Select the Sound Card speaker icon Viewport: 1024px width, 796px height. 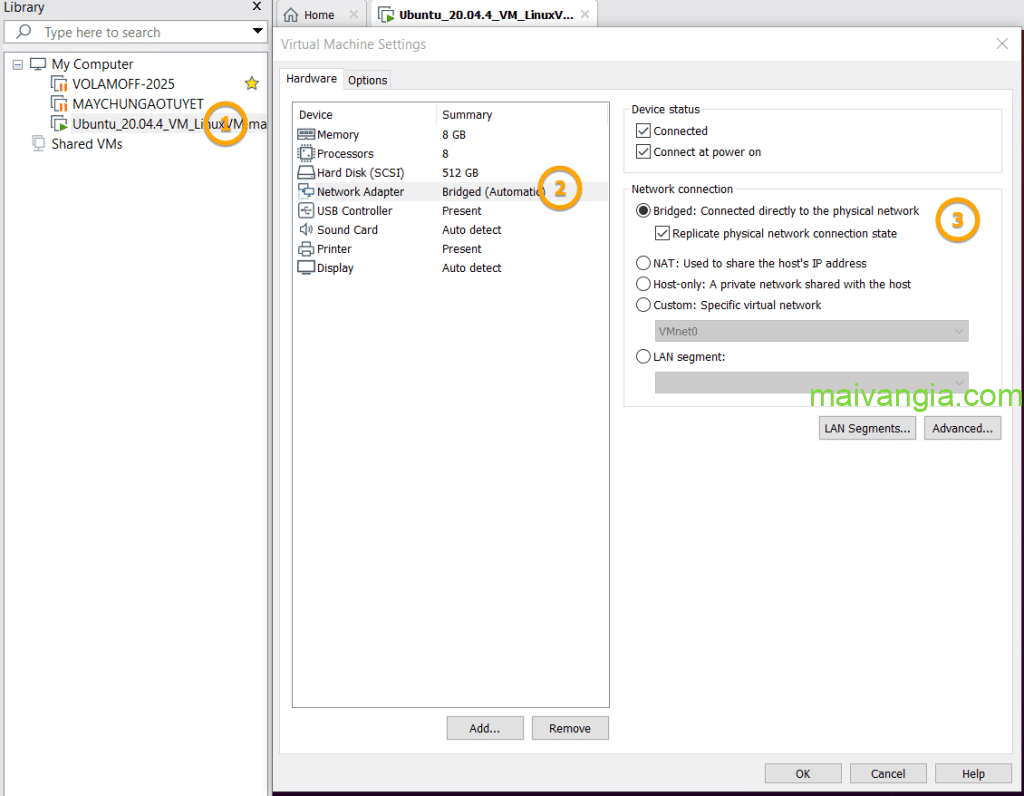[x=306, y=230]
